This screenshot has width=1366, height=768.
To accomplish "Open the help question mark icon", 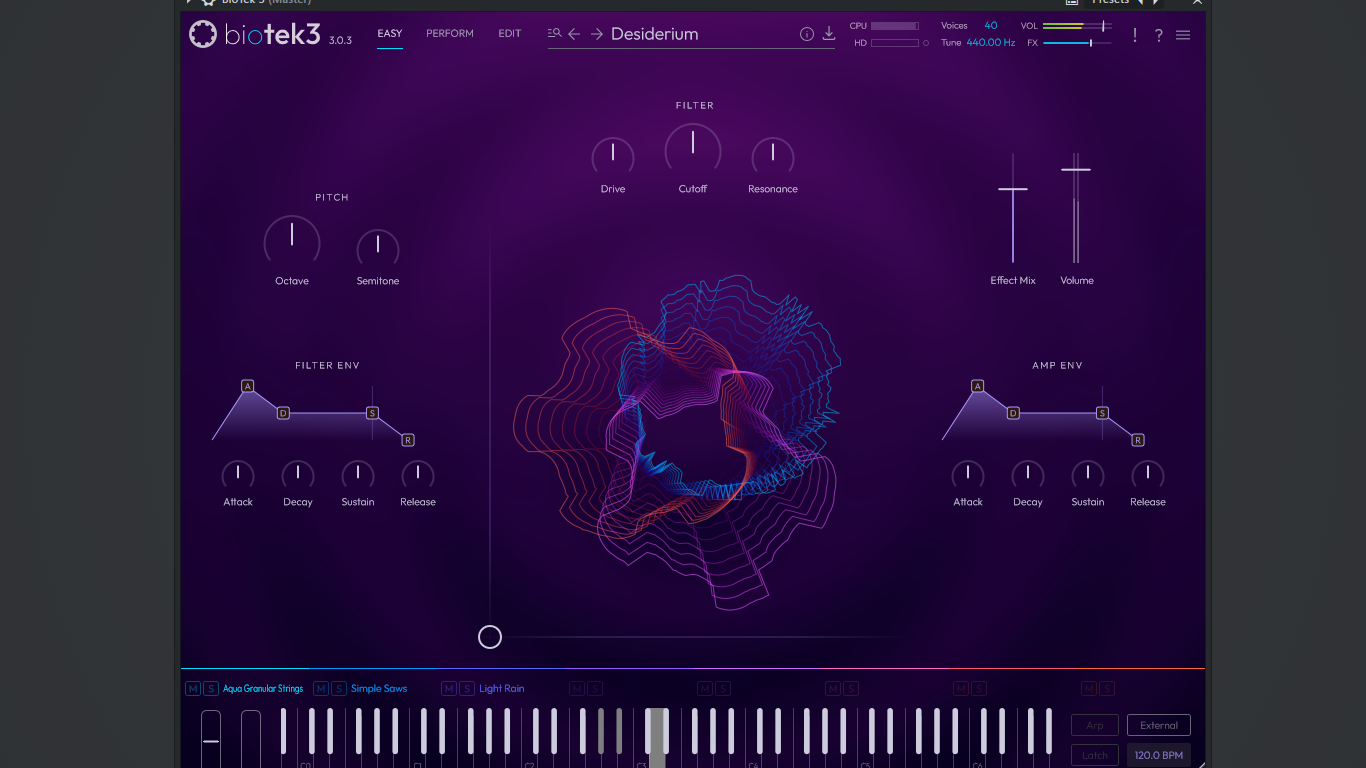I will tap(1158, 35).
